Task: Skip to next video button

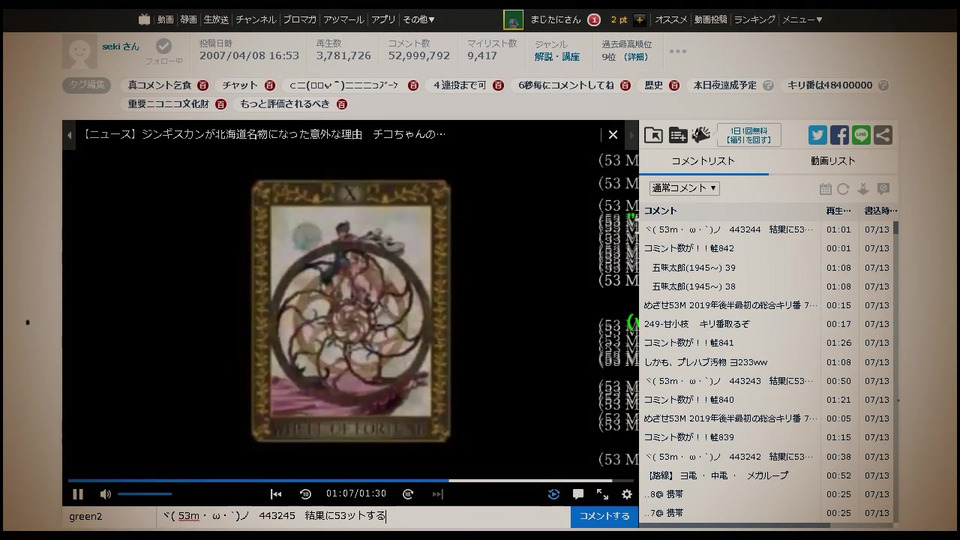Action: point(437,494)
